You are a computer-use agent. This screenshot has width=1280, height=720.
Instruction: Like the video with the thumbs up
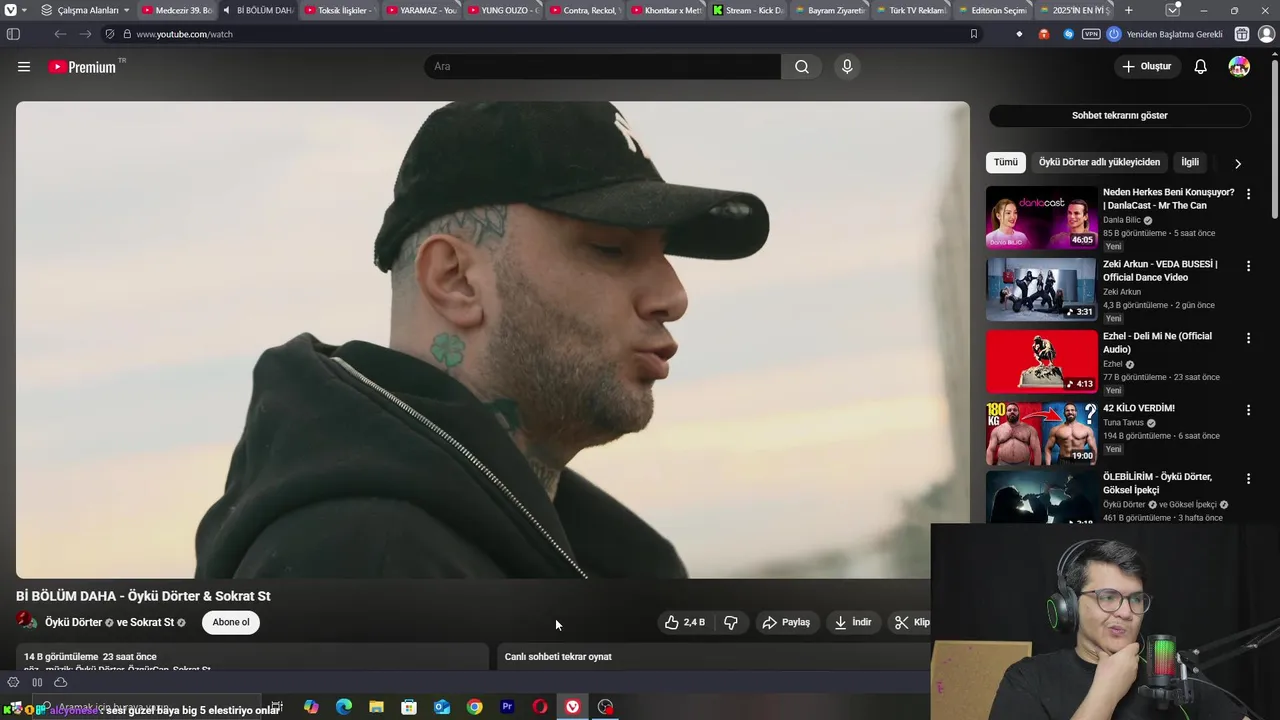coord(685,622)
